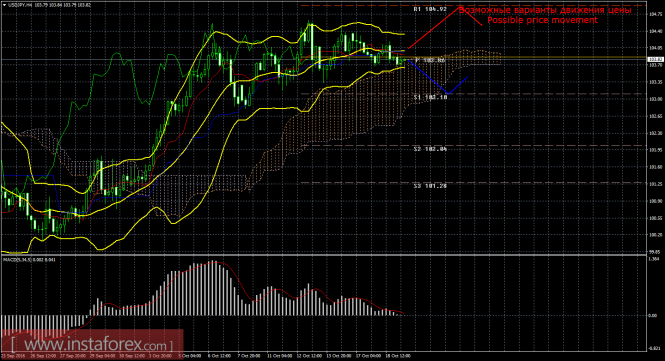Select the S3 101.28 support label
The width and height of the screenshot is (665, 361).
[430, 185]
